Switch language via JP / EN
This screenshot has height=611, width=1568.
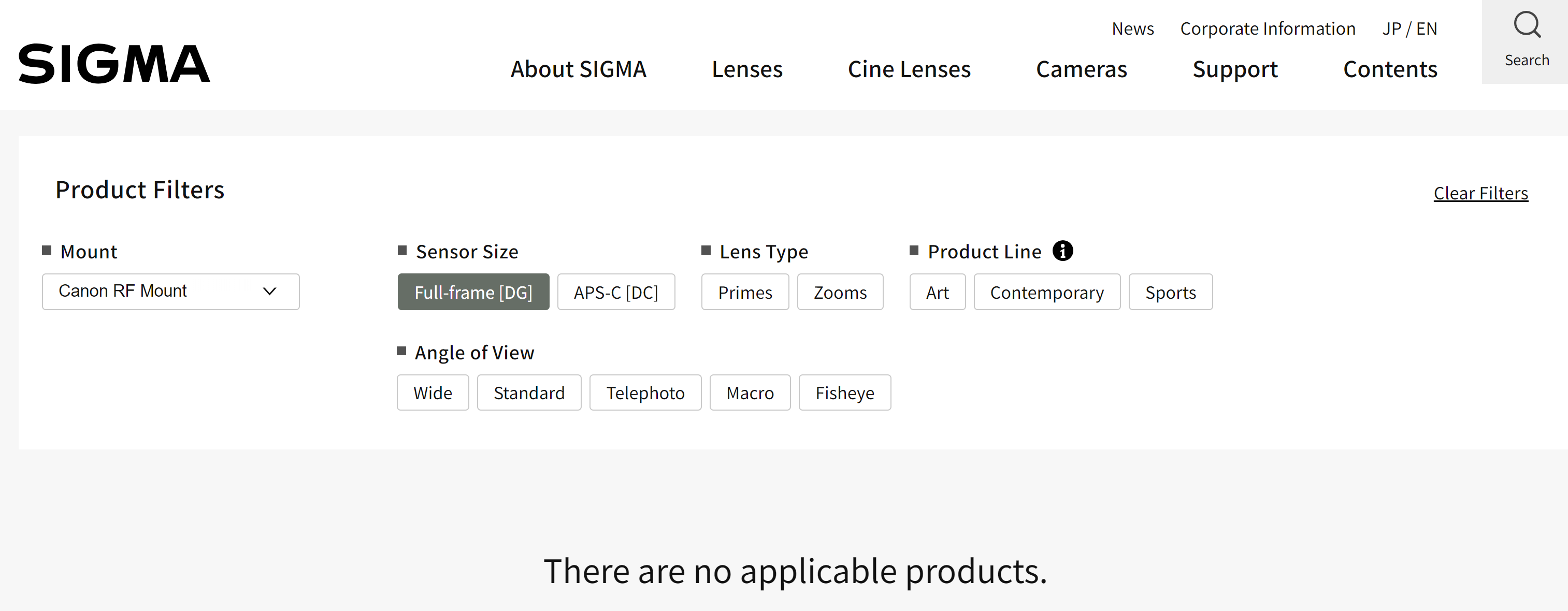[1409, 28]
